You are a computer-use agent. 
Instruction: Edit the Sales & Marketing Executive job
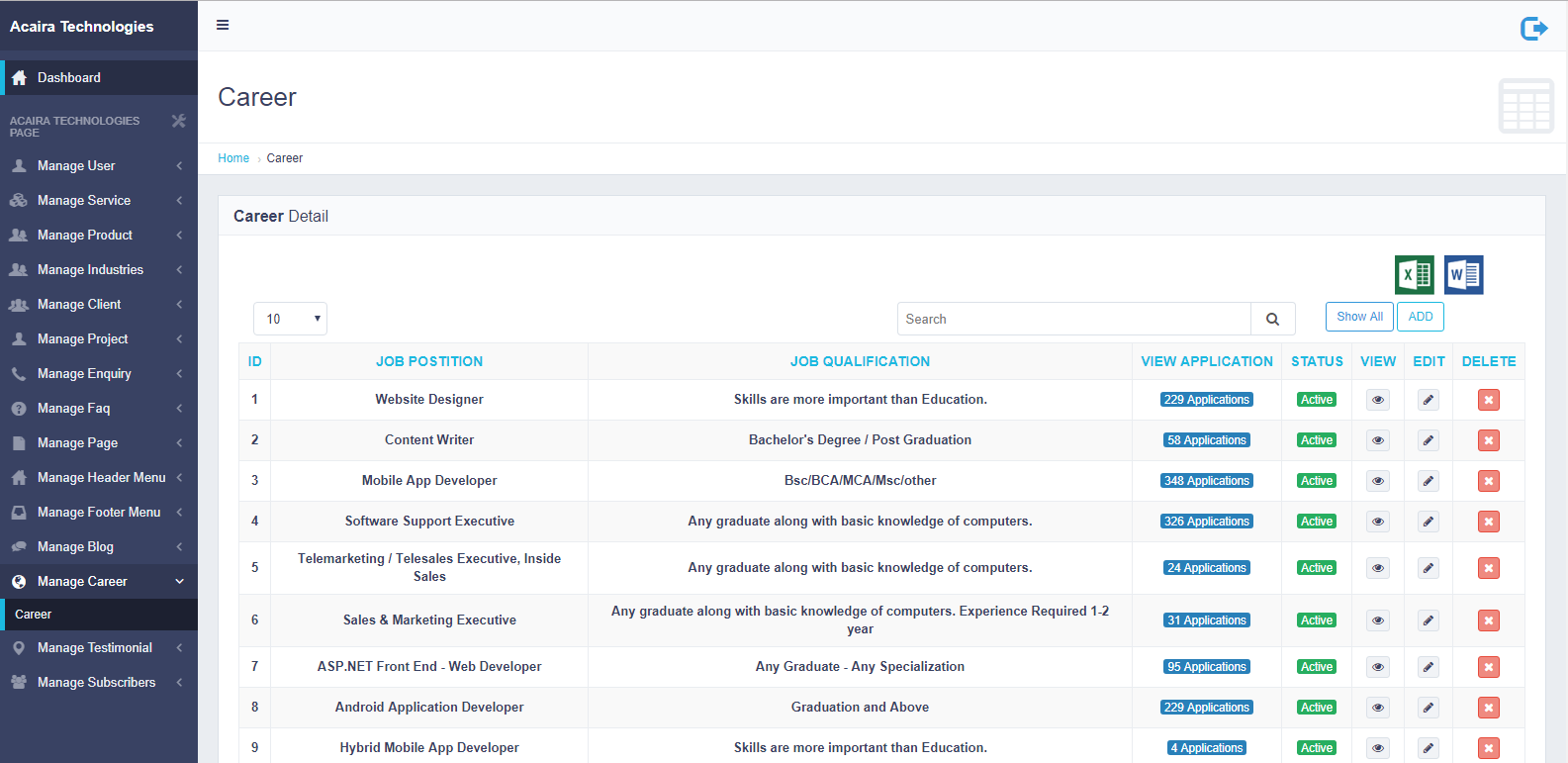(1428, 620)
